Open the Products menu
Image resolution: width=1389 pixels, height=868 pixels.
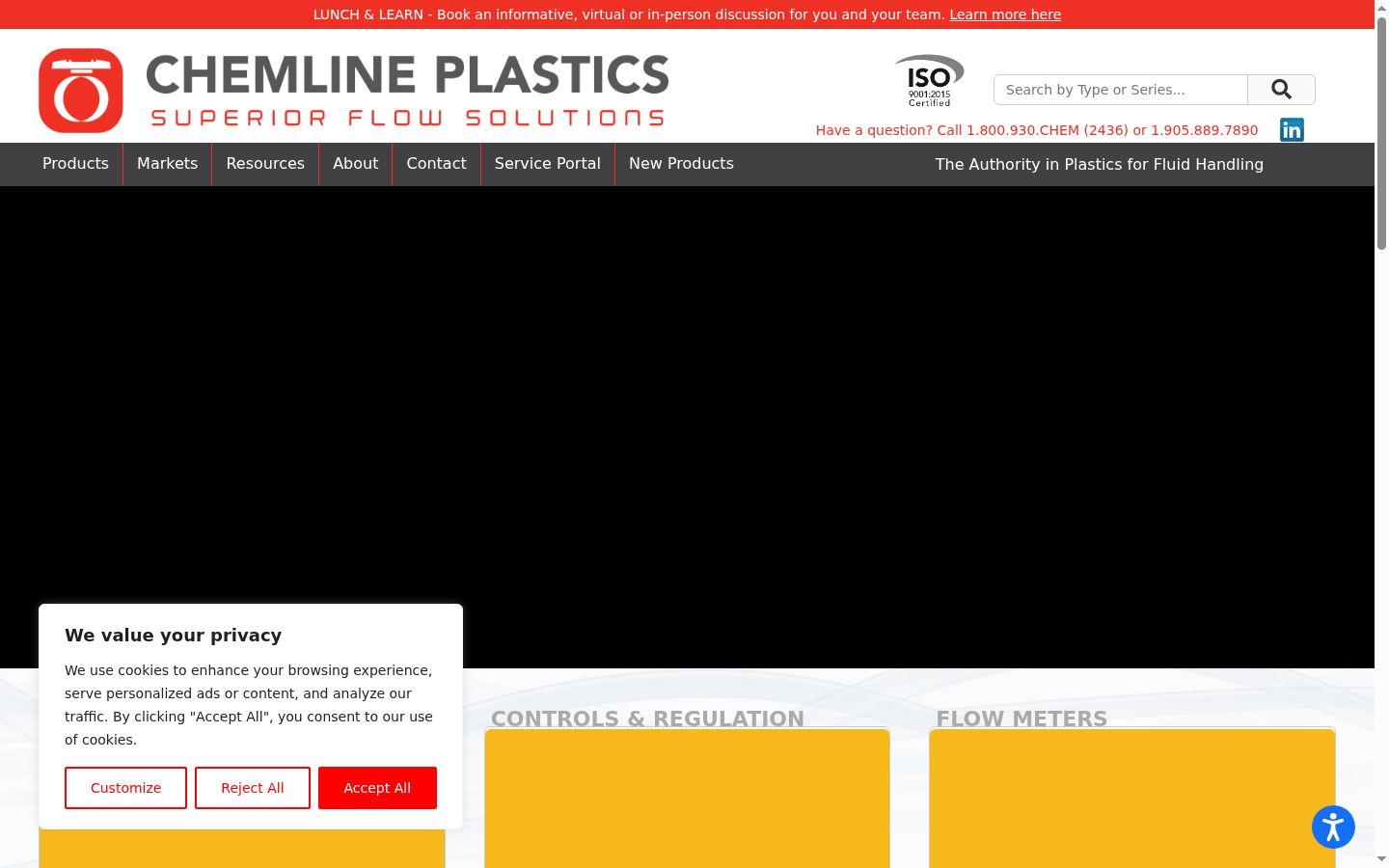point(75,164)
